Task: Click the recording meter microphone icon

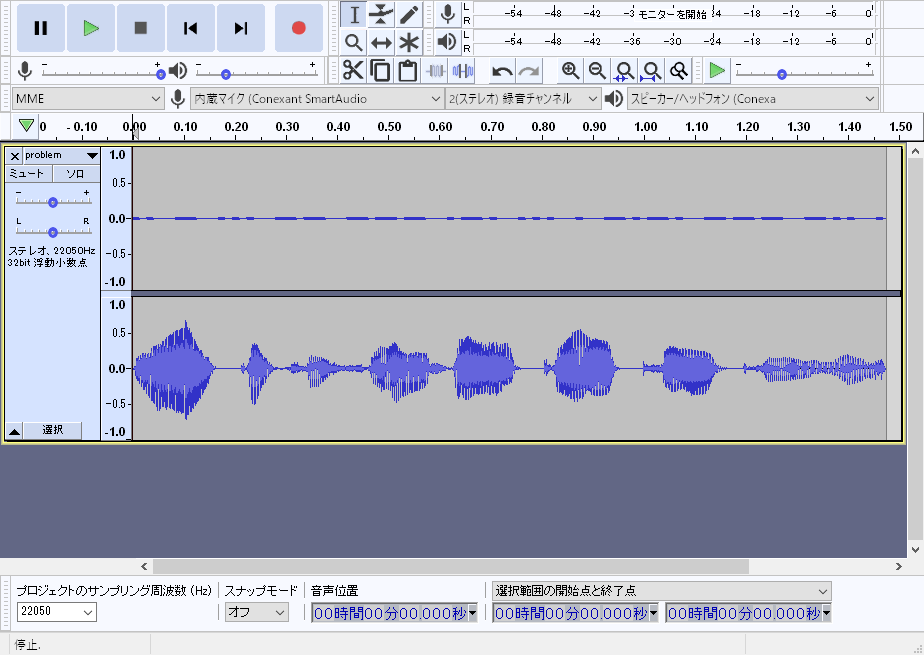Action: (x=448, y=14)
